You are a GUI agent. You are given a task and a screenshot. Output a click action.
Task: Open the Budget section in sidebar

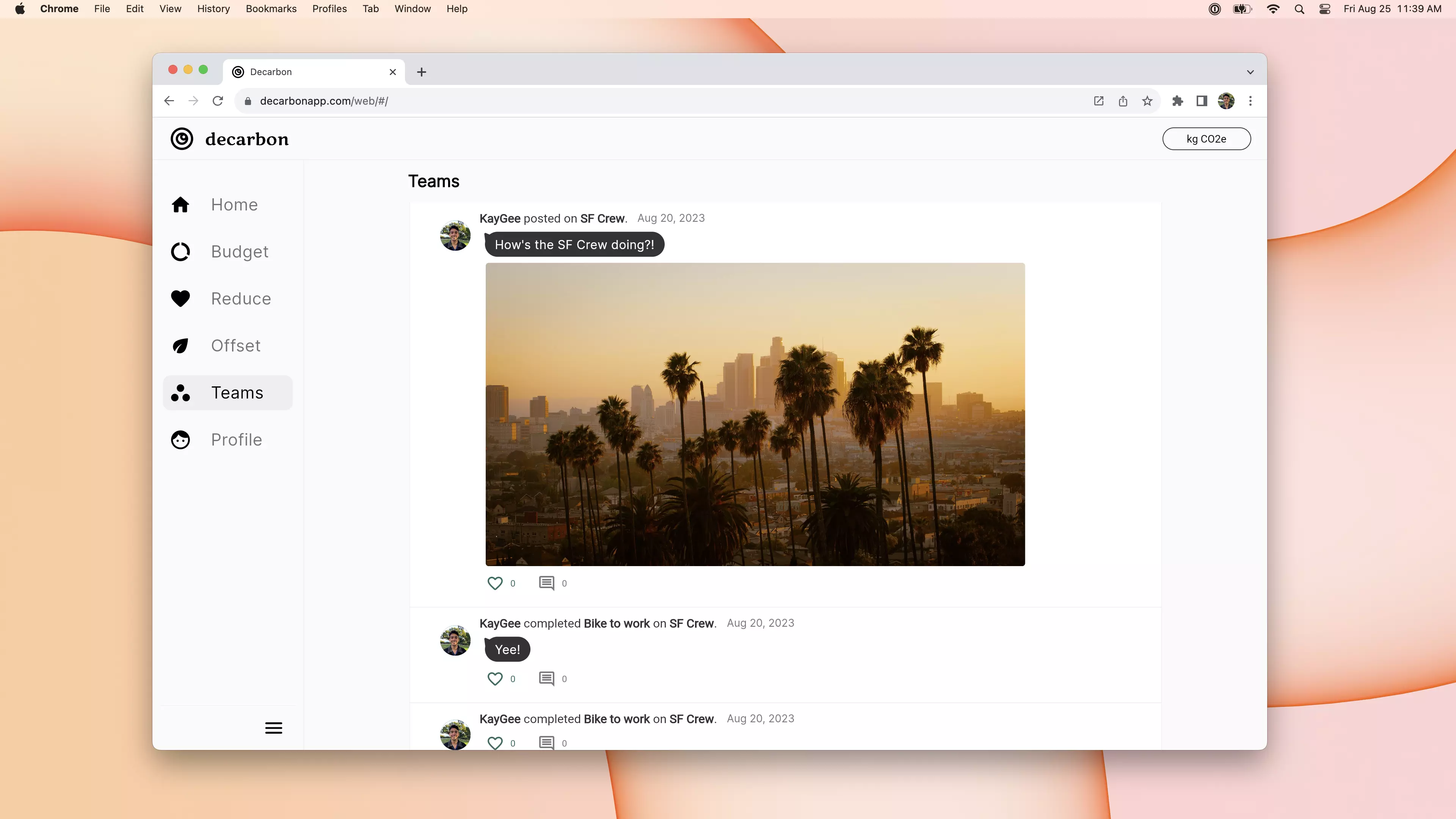228,251
